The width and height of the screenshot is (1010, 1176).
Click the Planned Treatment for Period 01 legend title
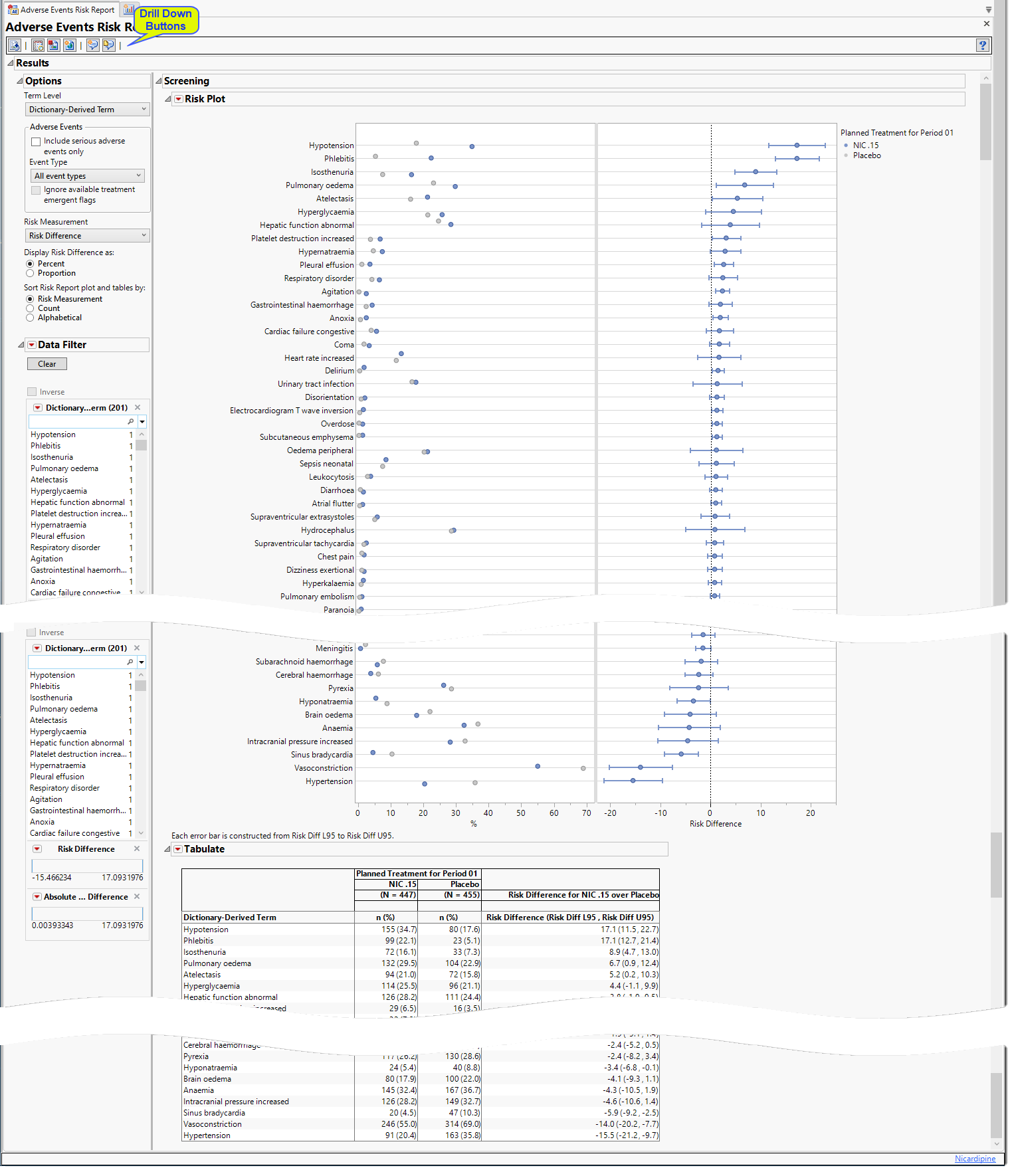[897, 133]
